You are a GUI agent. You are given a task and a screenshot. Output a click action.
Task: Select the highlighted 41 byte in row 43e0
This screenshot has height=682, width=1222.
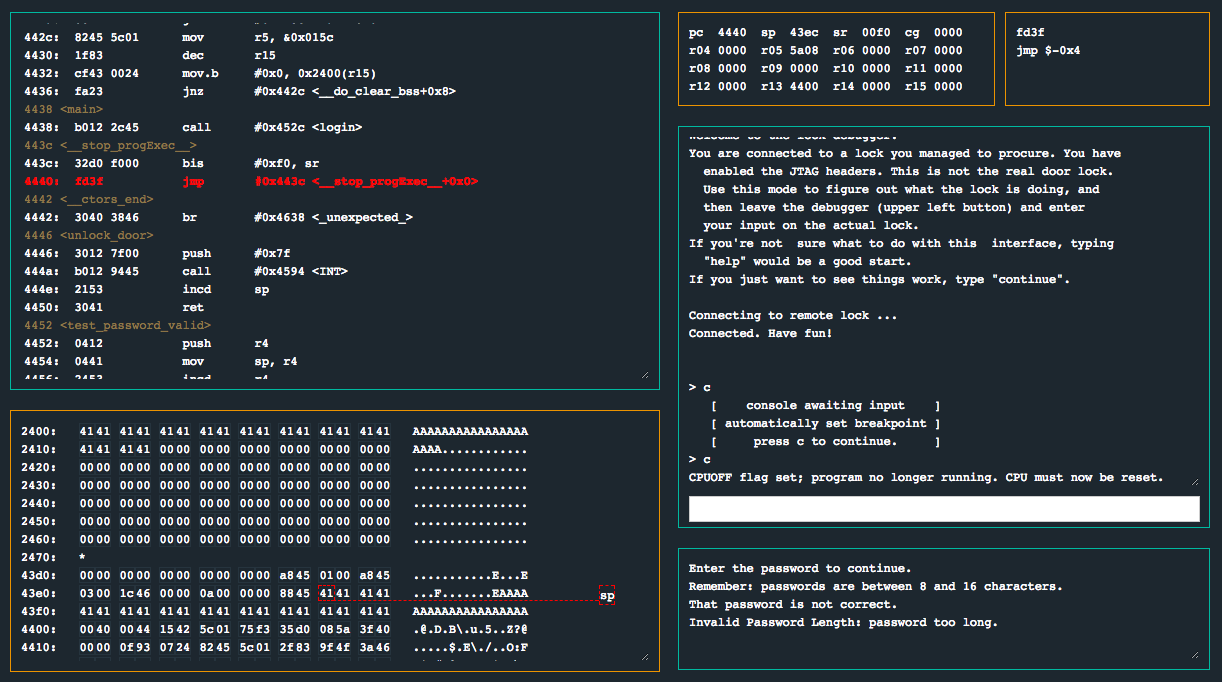tap(324, 594)
